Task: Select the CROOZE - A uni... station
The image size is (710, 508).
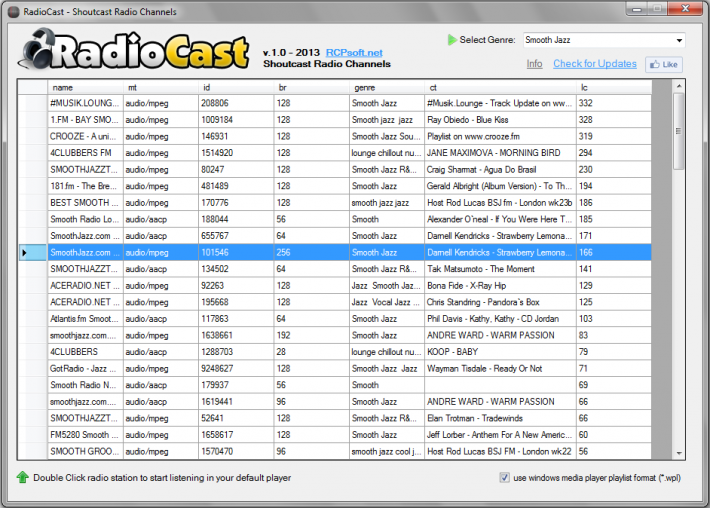Action: pyautogui.click(x=85, y=136)
